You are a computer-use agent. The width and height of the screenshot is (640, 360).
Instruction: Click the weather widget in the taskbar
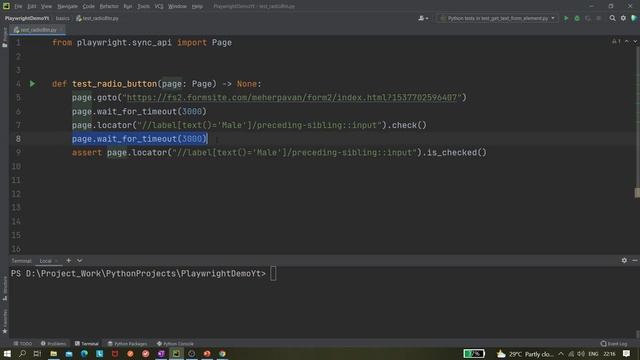point(525,354)
